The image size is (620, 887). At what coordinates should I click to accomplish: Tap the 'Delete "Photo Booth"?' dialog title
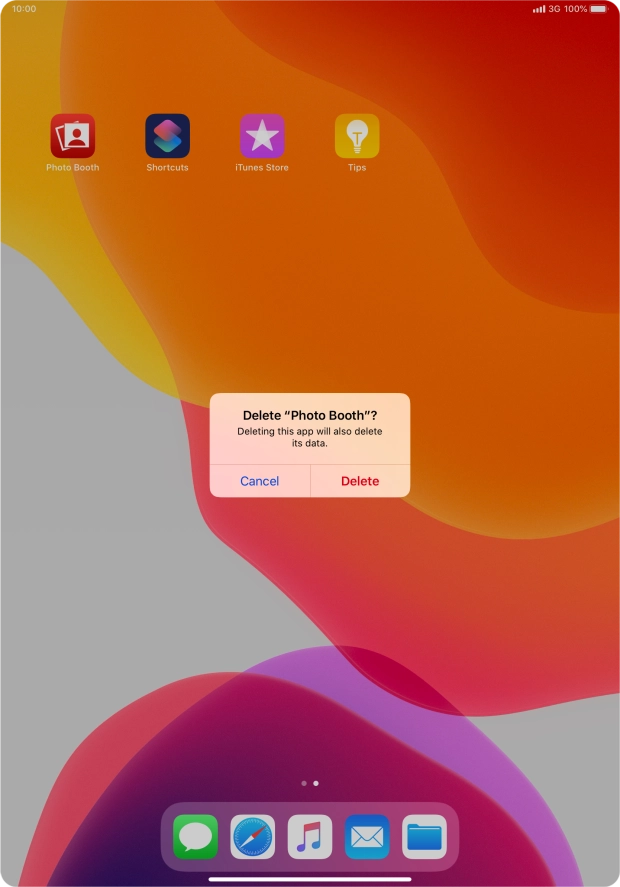tap(310, 415)
